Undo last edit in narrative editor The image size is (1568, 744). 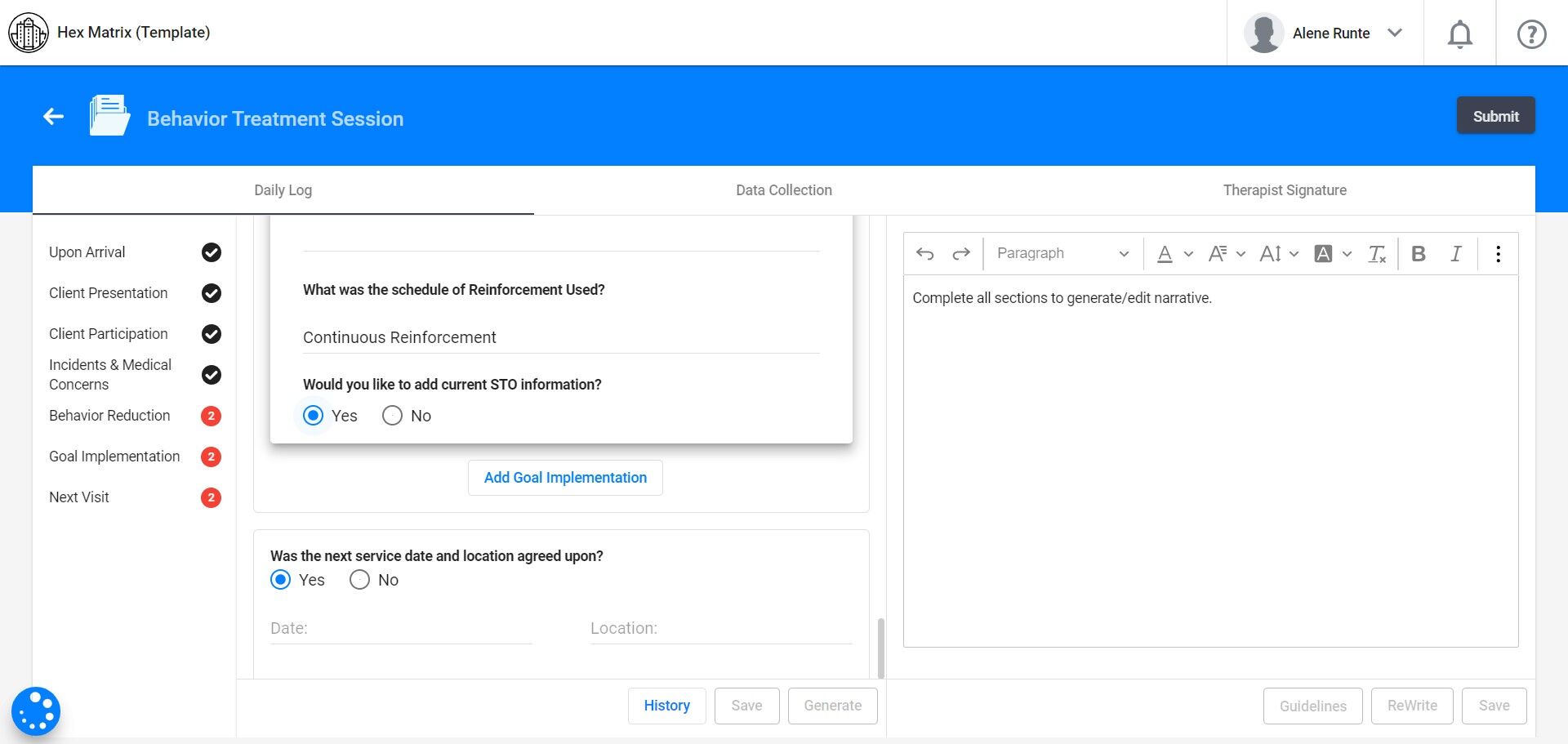coord(924,254)
